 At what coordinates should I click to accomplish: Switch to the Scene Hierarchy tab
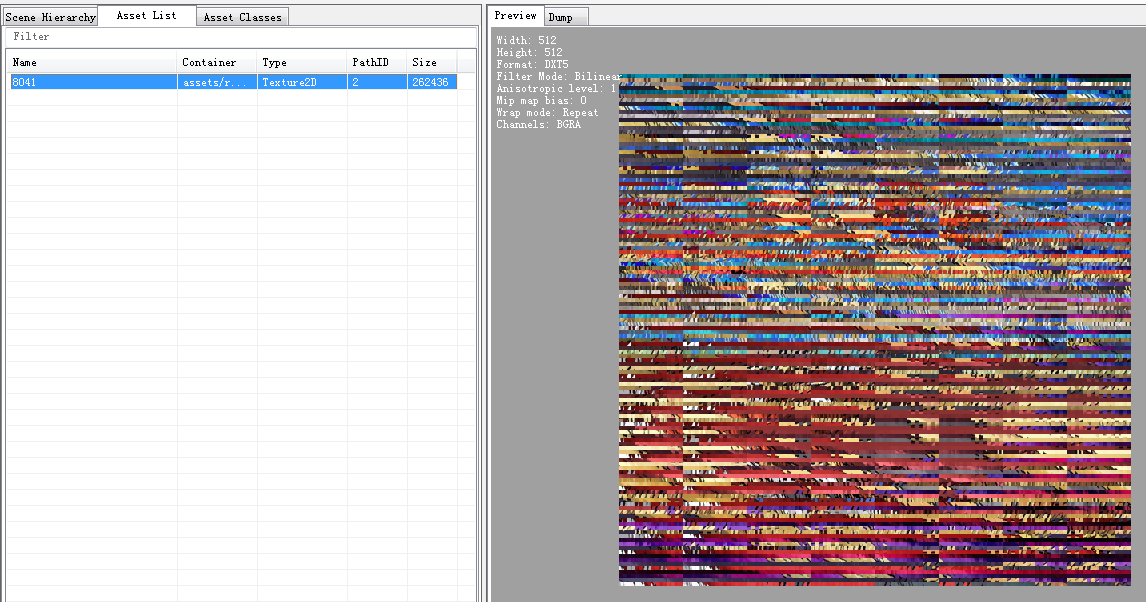(50, 16)
